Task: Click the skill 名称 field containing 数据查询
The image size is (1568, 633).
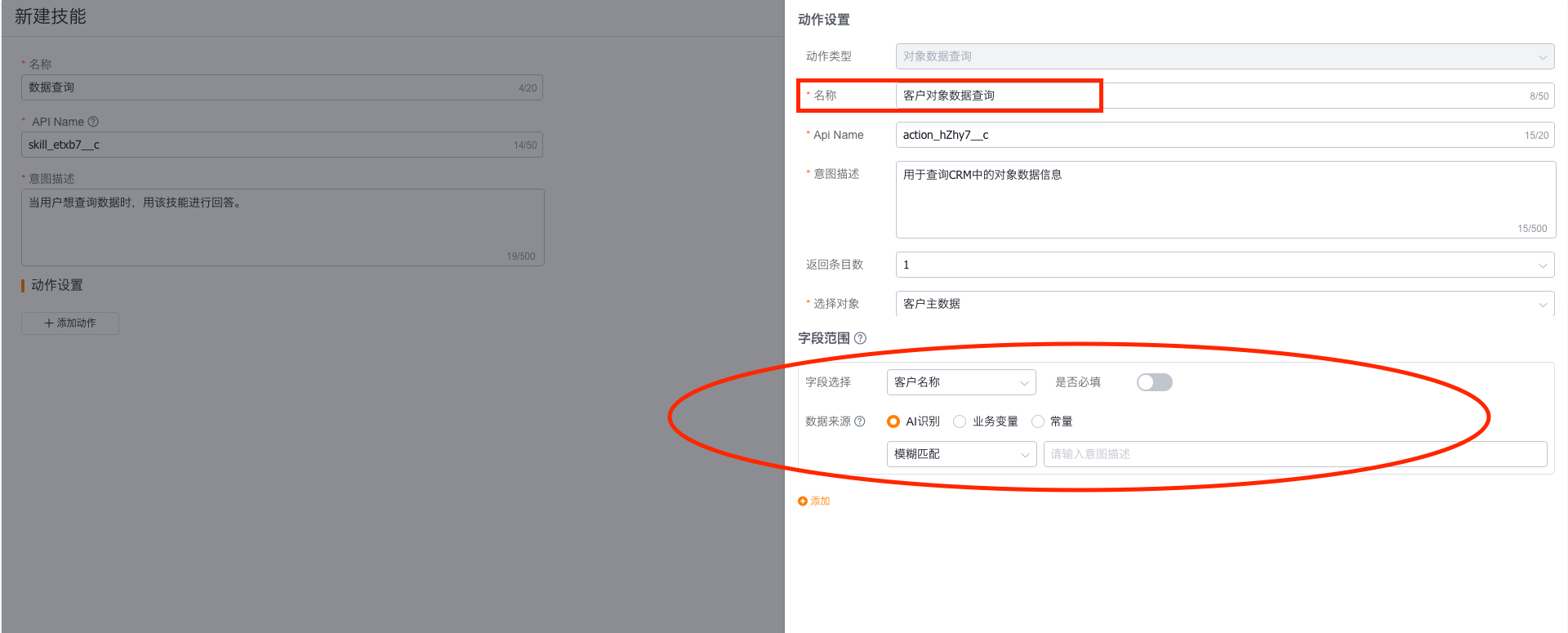Action: [x=282, y=87]
